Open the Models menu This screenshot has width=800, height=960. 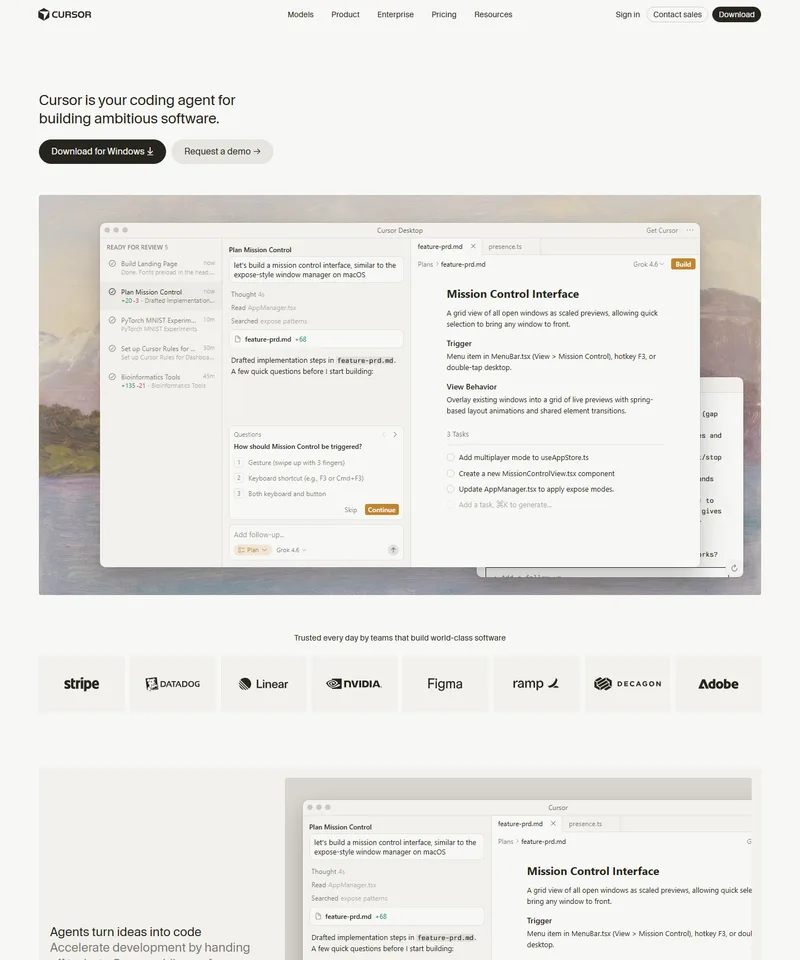pyautogui.click(x=301, y=14)
